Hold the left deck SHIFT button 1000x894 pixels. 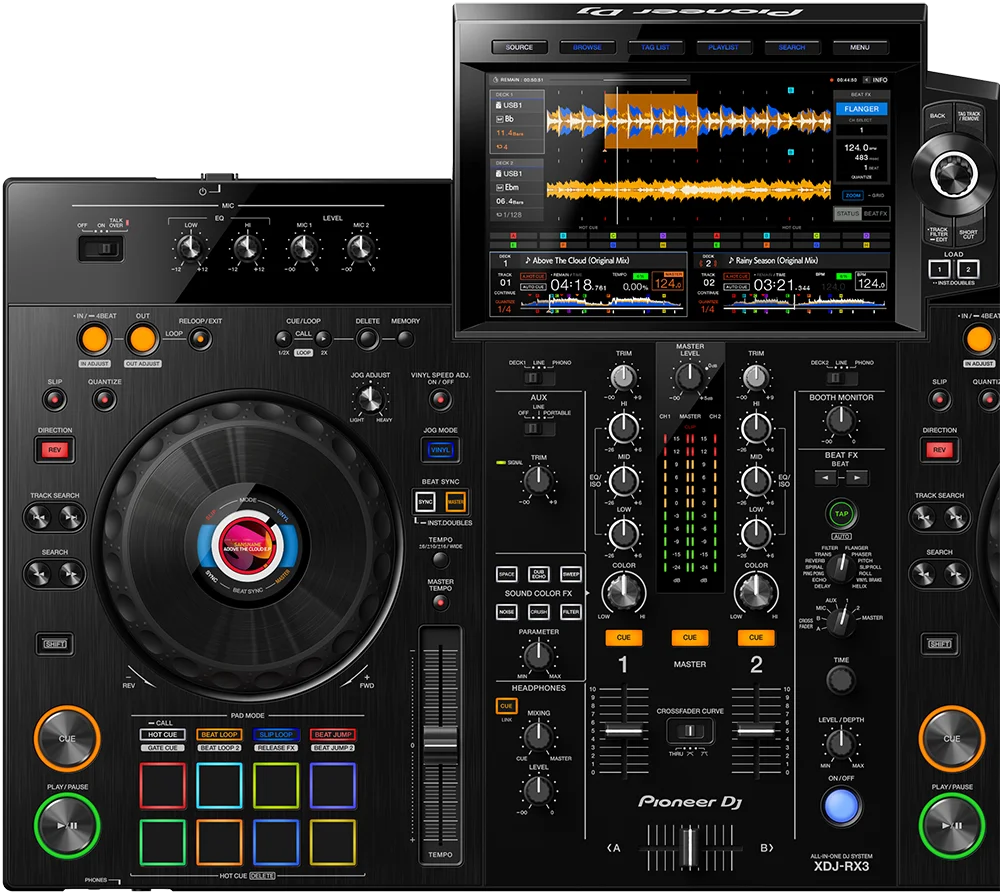(55, 644)
